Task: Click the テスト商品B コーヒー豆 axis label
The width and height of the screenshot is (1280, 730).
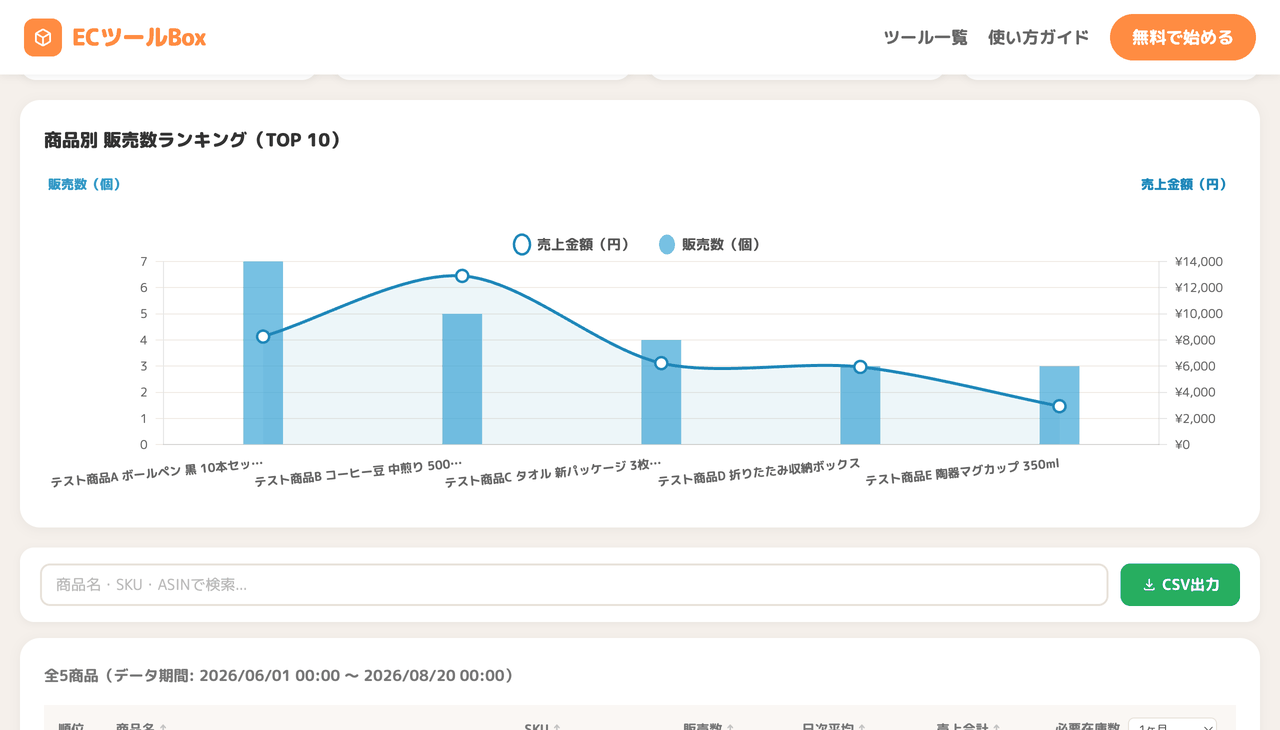Action: (358, 473)
